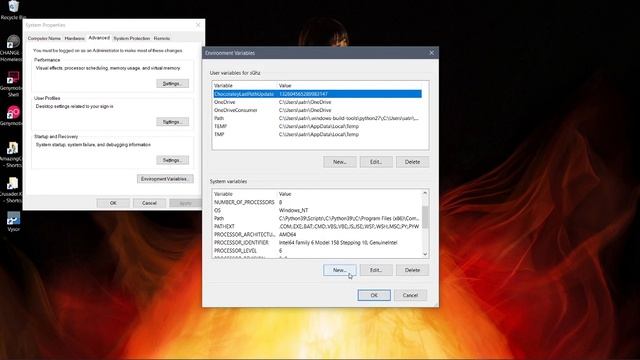Click the Windows_NT value cell
640x360 pixels.
coord(293,211)
